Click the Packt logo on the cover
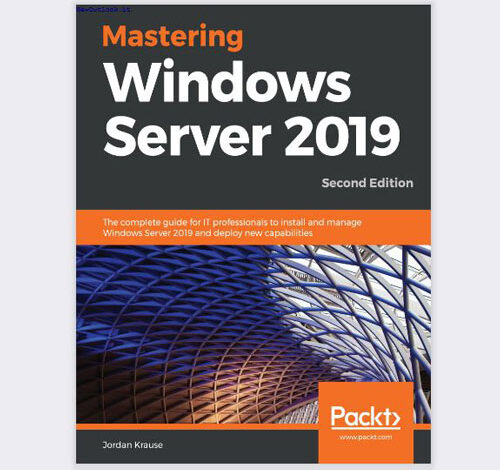Screen dimensions: 500x470 coord(365,417)
